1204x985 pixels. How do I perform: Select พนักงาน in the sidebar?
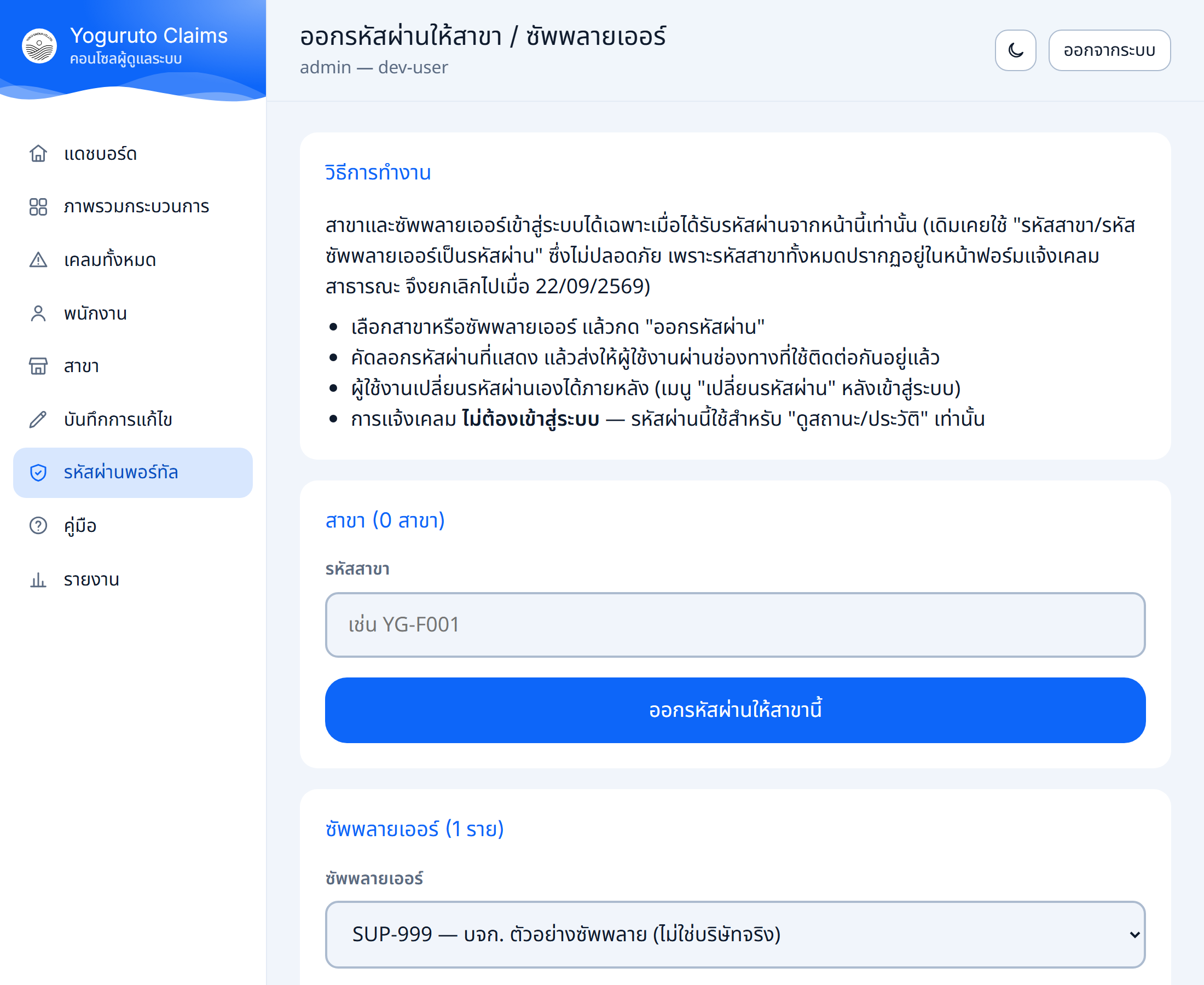click(133, 313)
